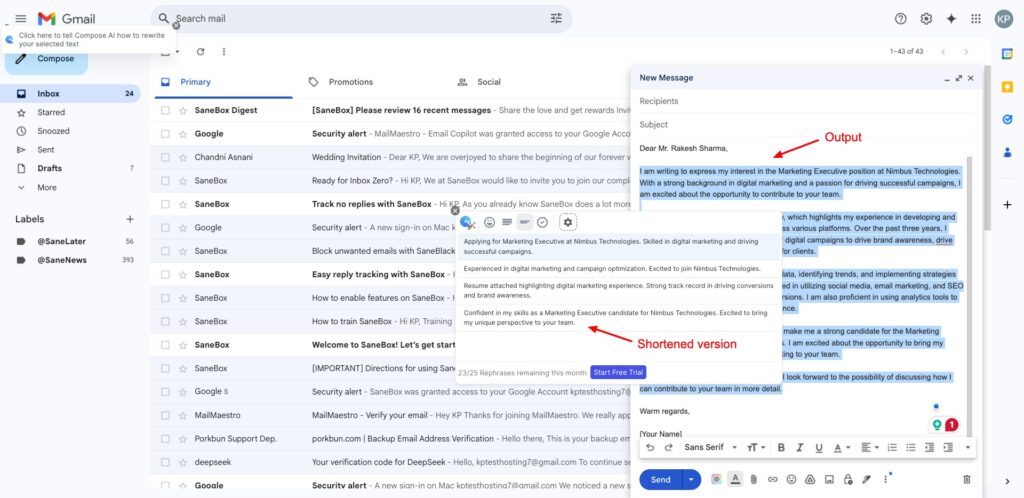Open more formatting options arrow

coord(968,448)
